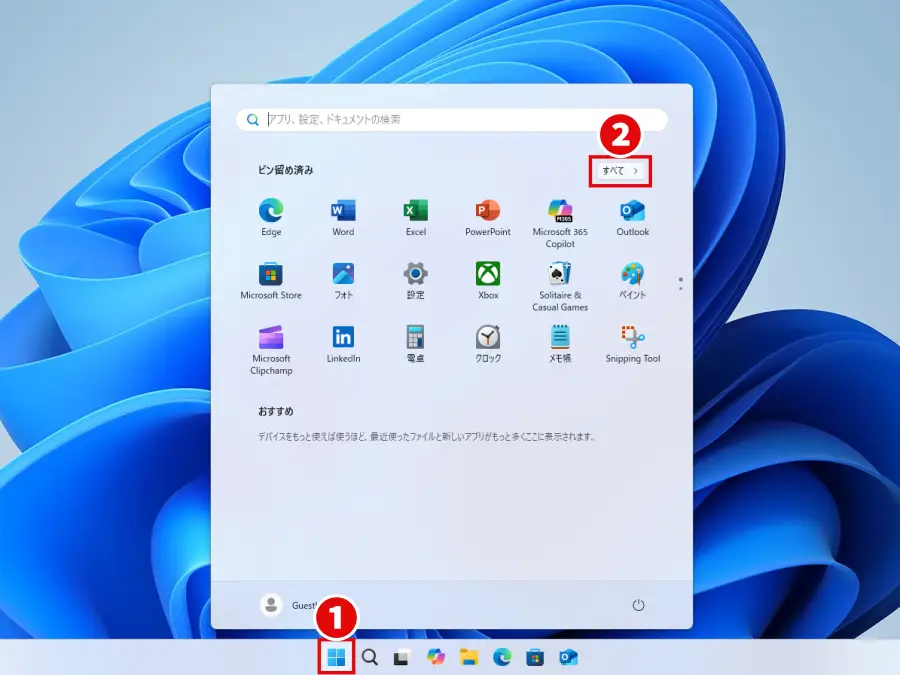The height and width of the screenshot is (675, 900).
Task: Open 設定 (Settings) app
Action: [416, 280]
